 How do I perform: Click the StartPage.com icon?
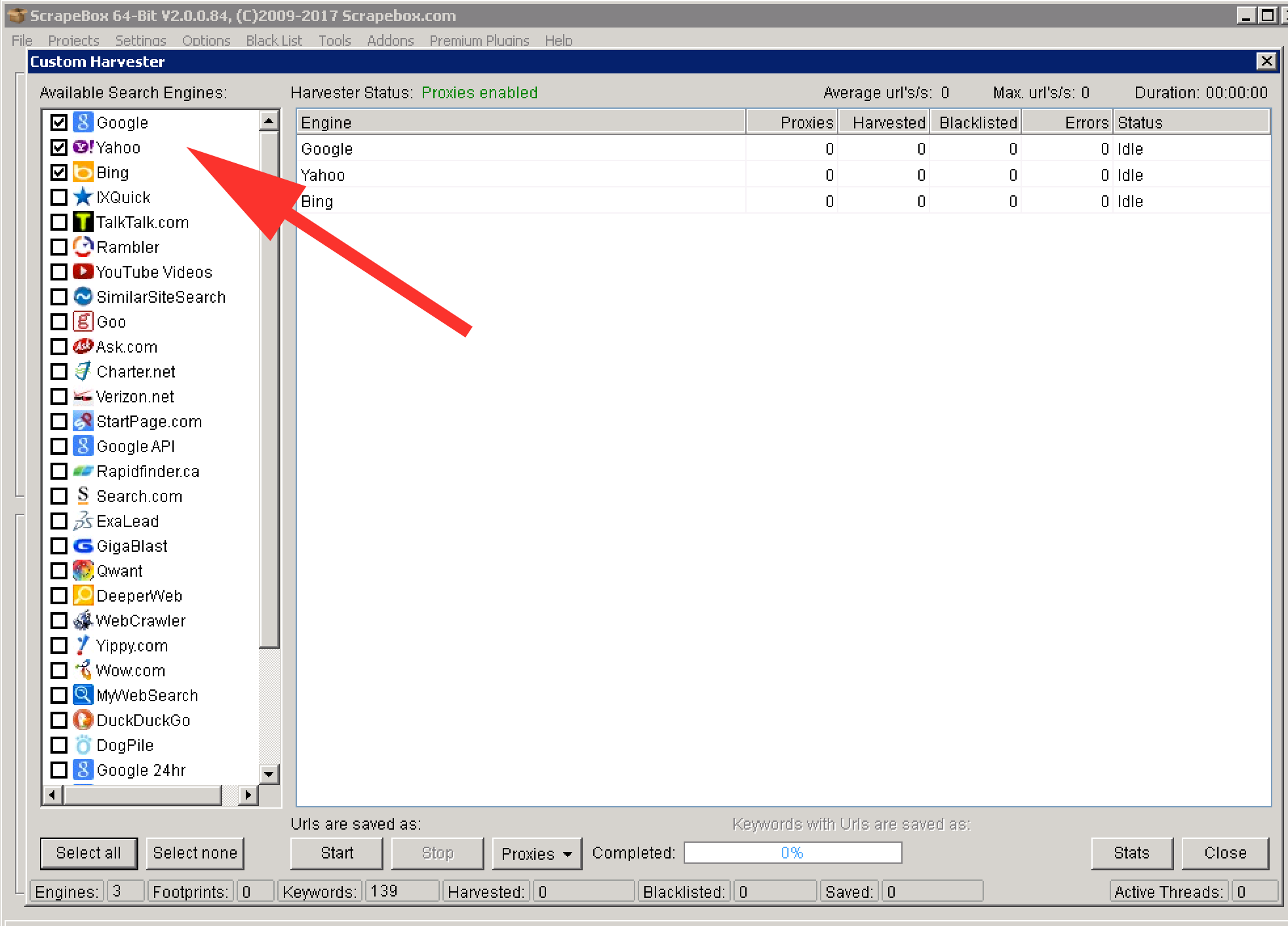[83, 421]
